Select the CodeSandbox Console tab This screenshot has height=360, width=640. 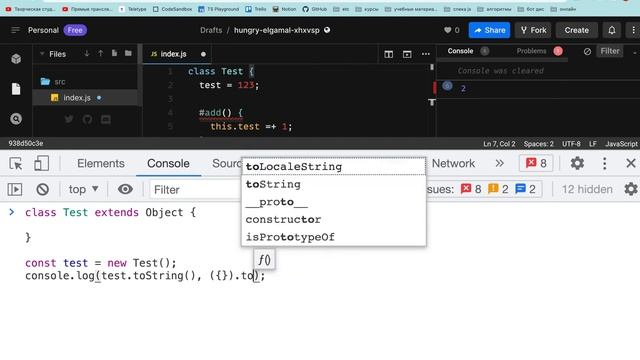[x=460, y=51]
